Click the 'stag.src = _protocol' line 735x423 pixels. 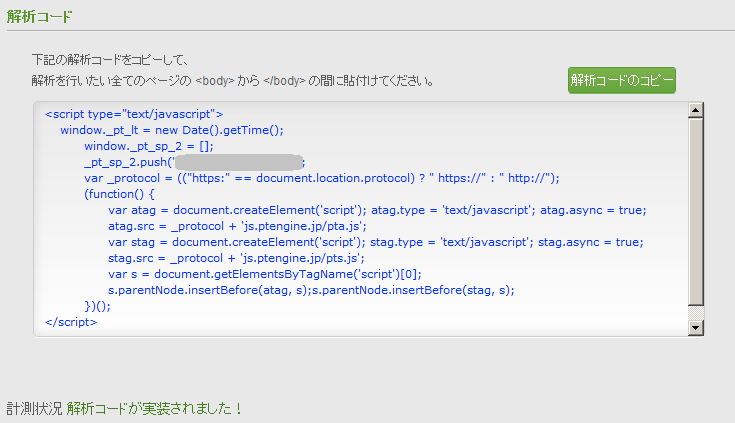[236, 257]
